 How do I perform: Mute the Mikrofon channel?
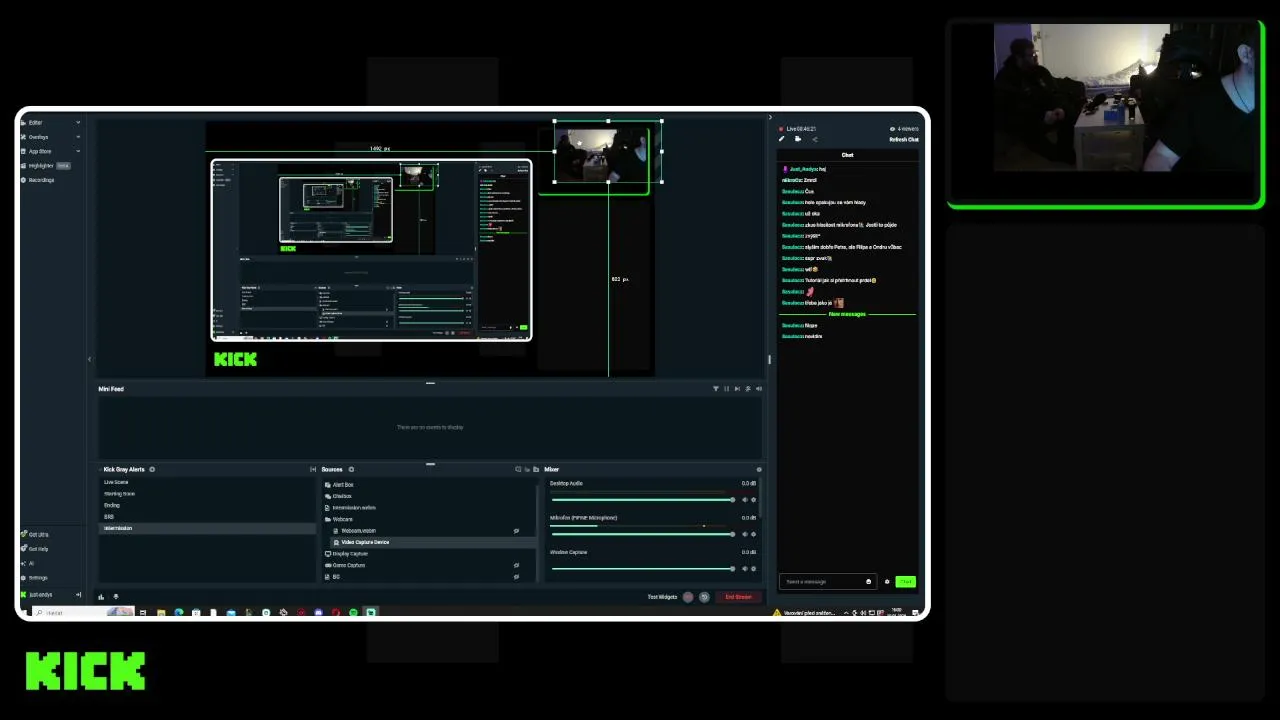744,534
